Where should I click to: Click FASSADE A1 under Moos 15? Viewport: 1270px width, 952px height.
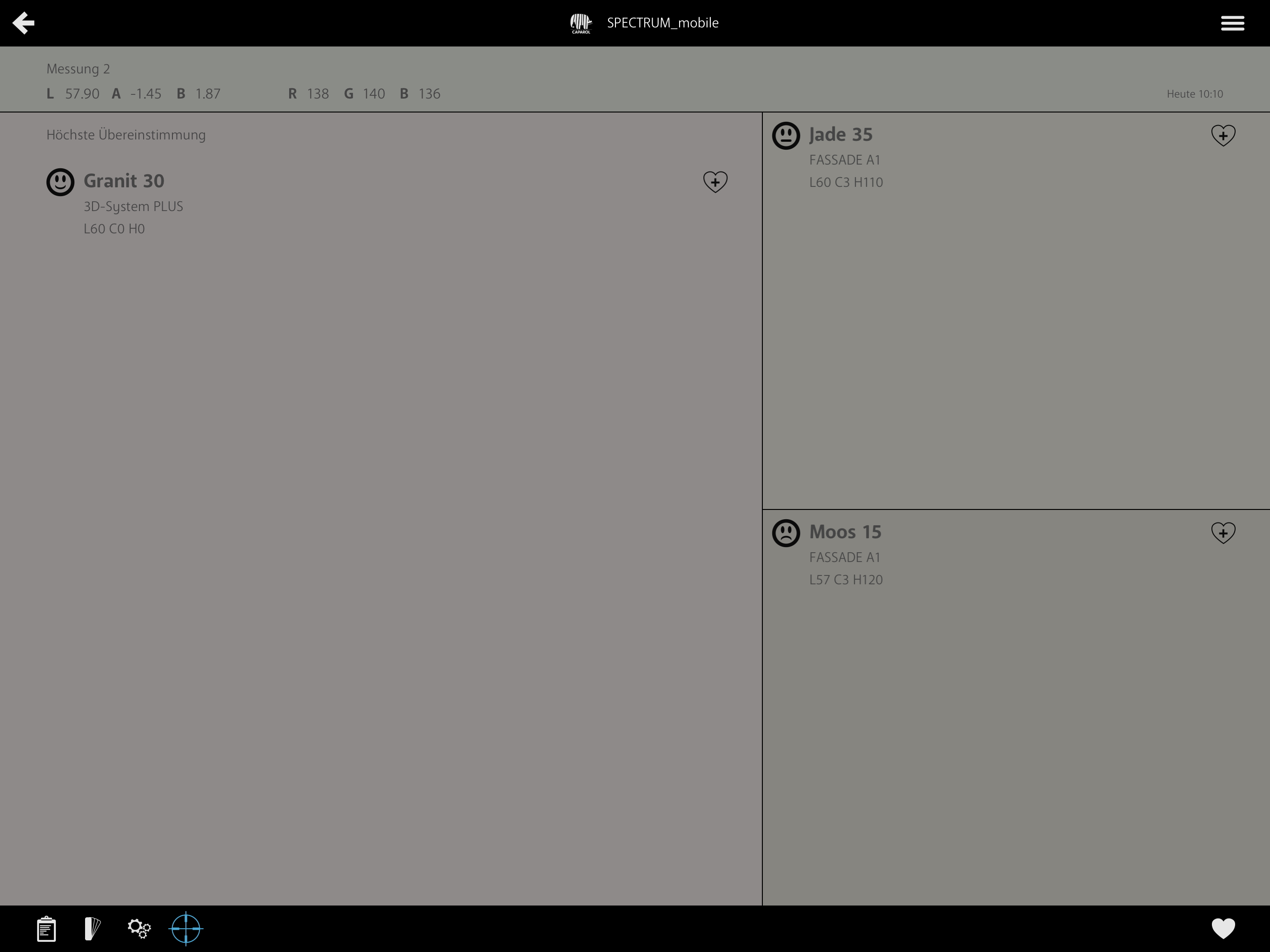tap(845, 557)
